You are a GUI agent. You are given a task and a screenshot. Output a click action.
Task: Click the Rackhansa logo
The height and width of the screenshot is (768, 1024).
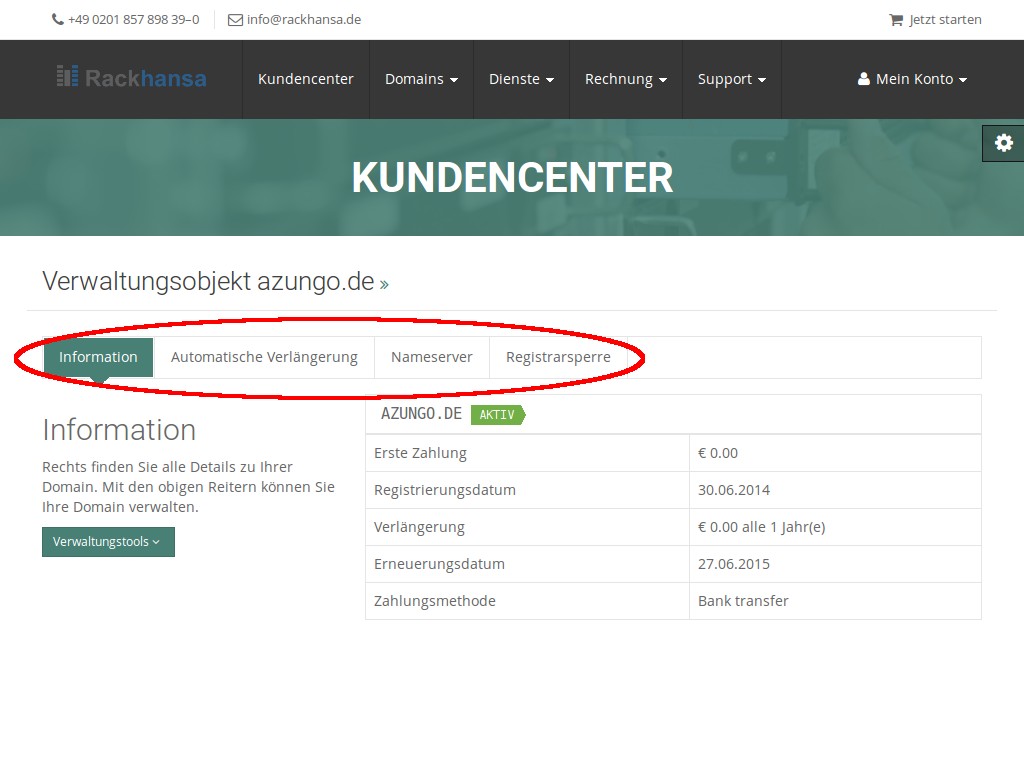click(x=131, y=78)
